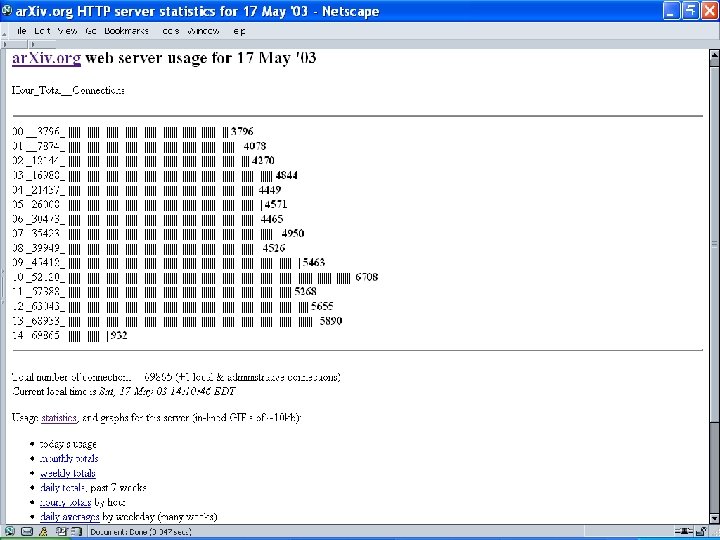Click the Hour_Total__Connections header text

click(68, 90)
